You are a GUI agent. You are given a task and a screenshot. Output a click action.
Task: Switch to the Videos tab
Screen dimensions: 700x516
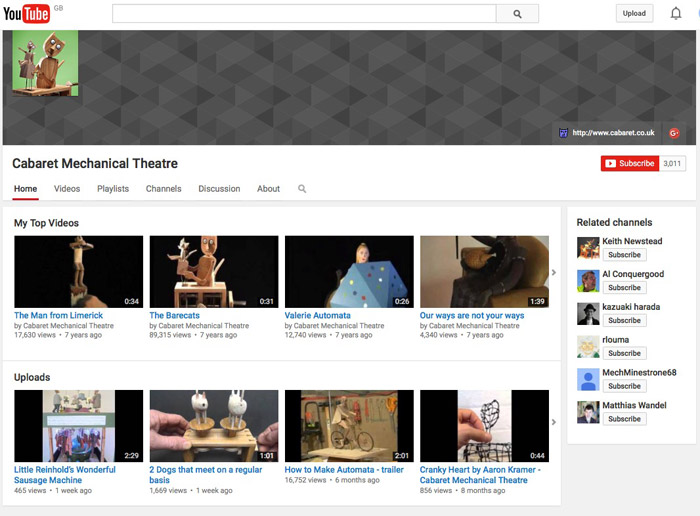(67, 189)
